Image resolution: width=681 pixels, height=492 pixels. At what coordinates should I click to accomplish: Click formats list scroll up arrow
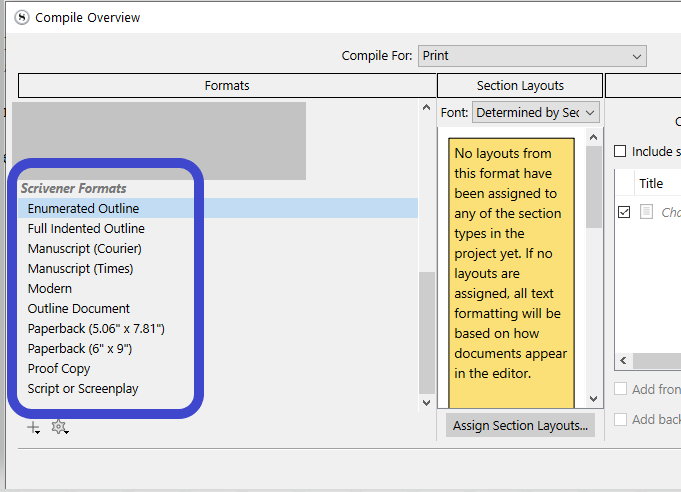(426, 107)
